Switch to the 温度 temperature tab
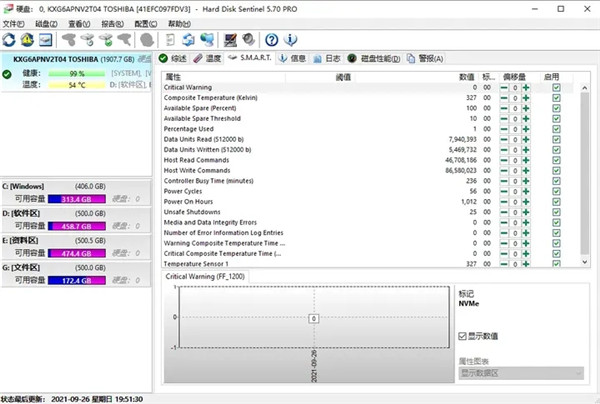Screen dimensions: 600x404 [x=207, y=59]
